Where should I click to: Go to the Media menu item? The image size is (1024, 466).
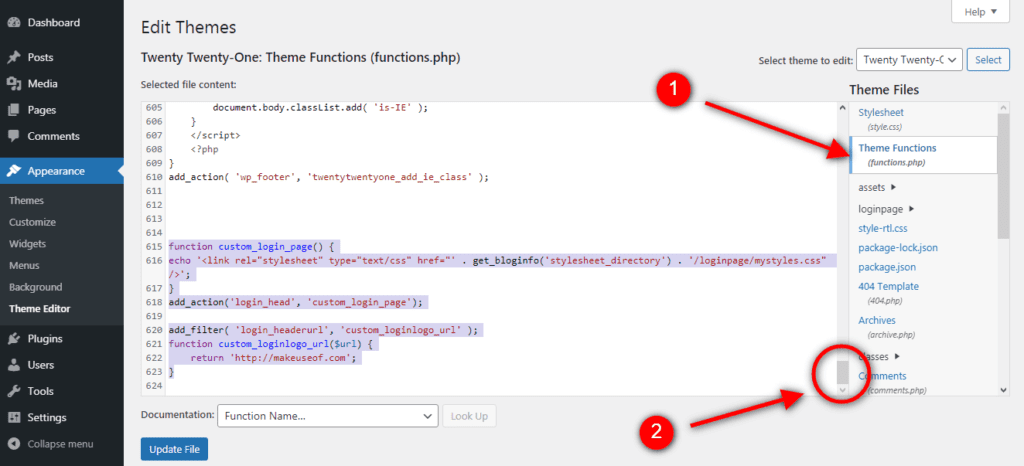click(x=42, y=84)
